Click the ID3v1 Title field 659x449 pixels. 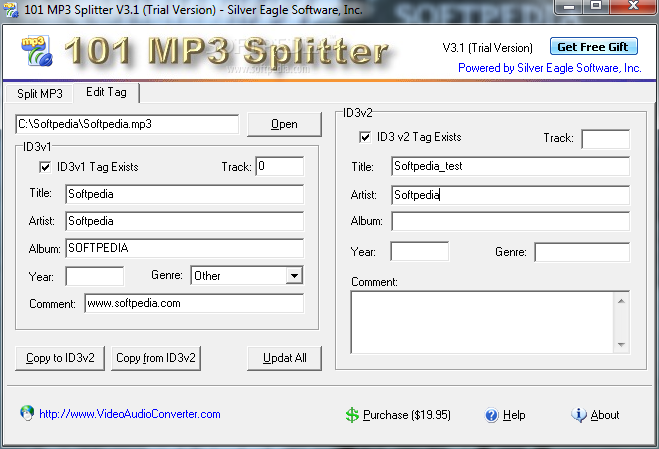point(184,194)
